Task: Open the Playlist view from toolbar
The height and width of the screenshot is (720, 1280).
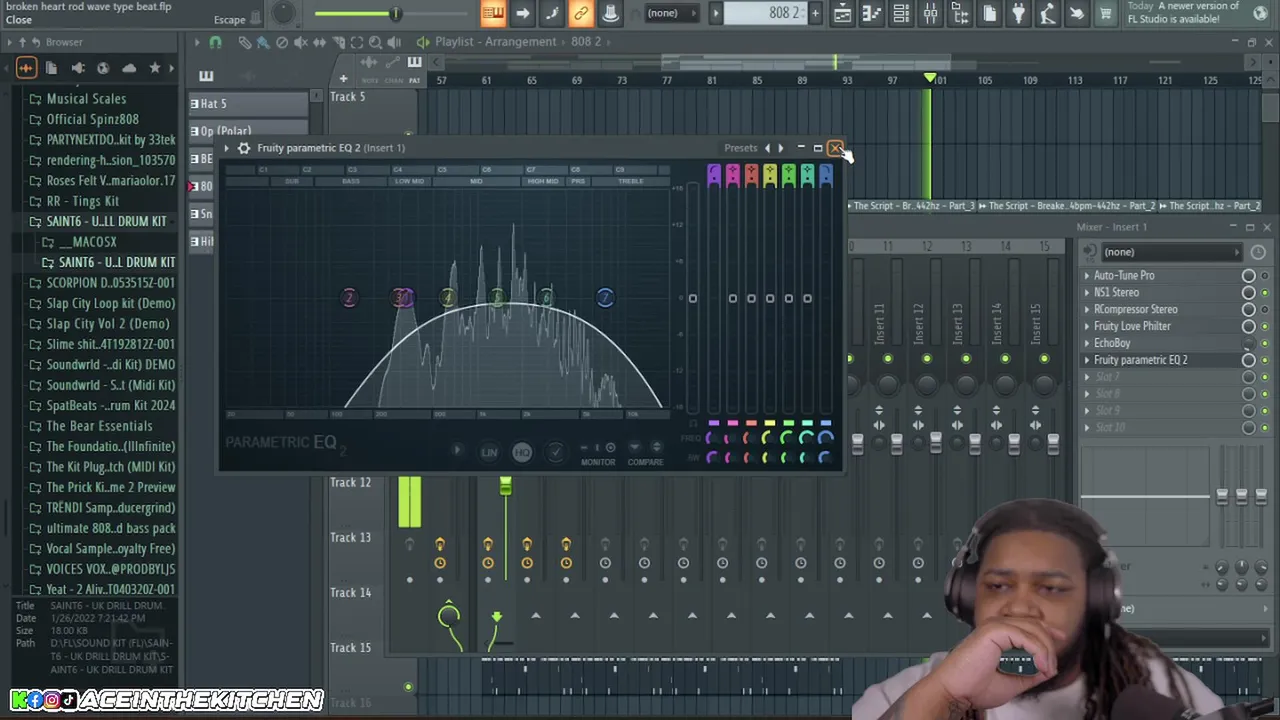Action: tap(842, 13)
